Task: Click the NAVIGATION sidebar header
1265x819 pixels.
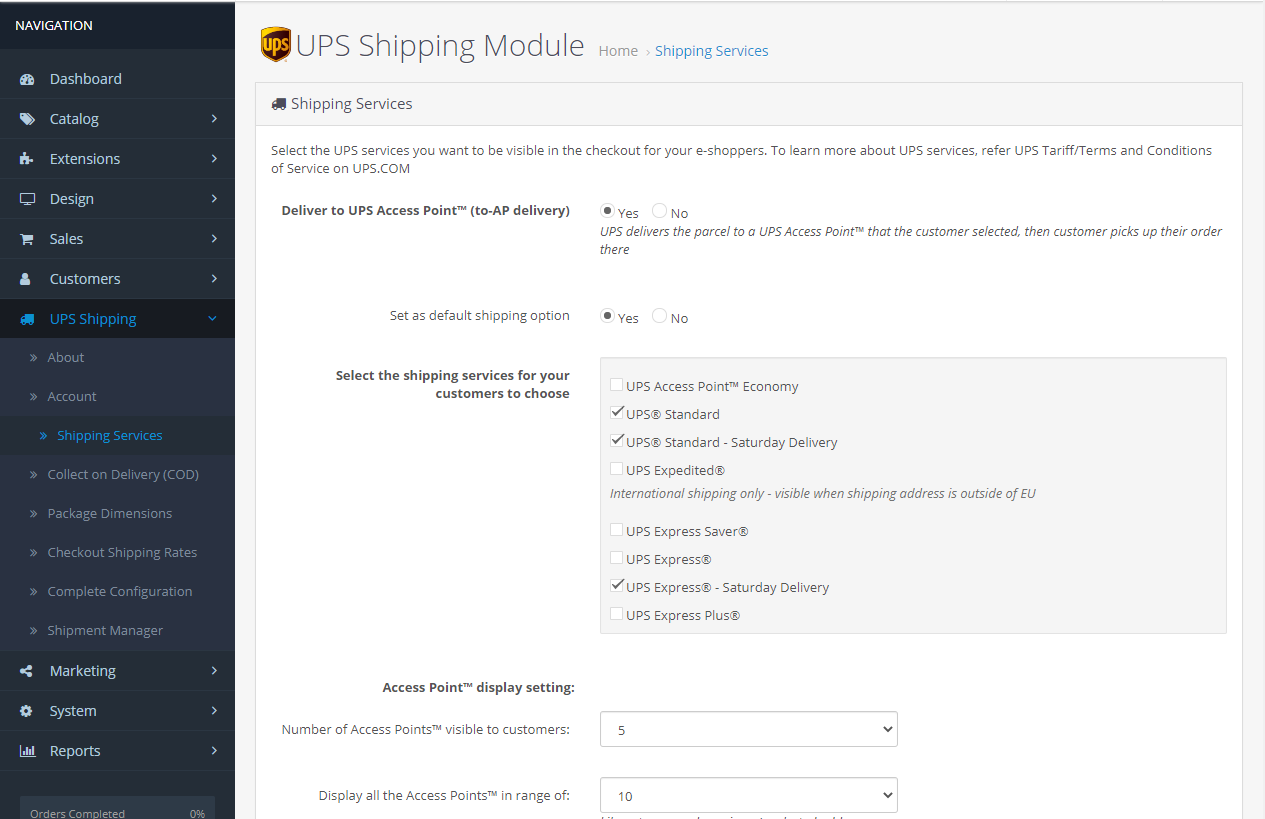Action: (x=54, y=25)
